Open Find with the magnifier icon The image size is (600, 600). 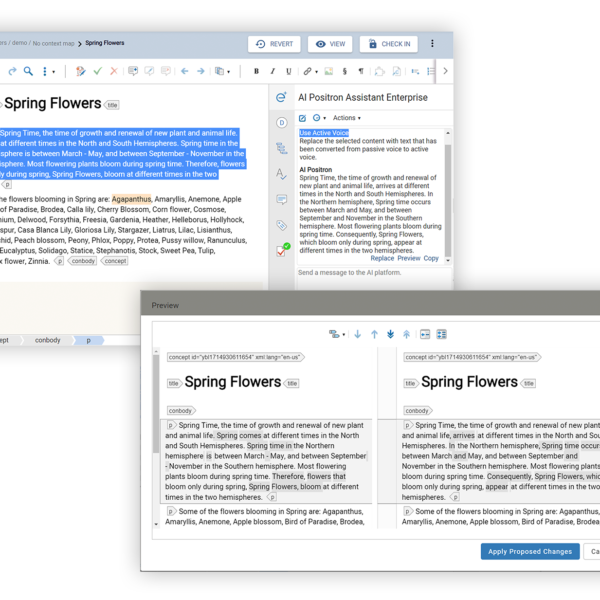pyautogui.click(x=28, y=71)
